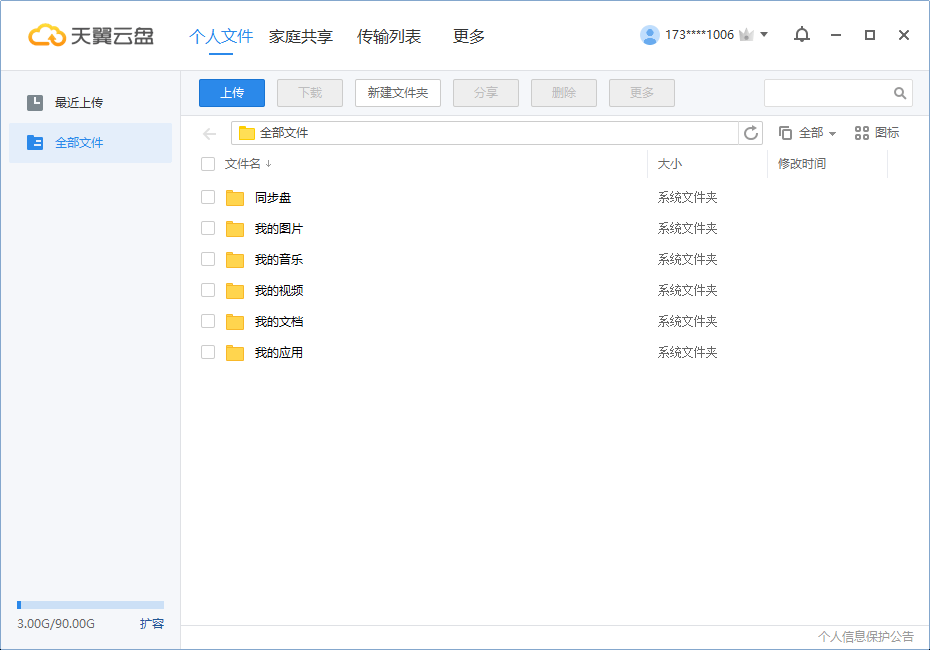Click the VIP crown icon beside account name

(745, 33)
